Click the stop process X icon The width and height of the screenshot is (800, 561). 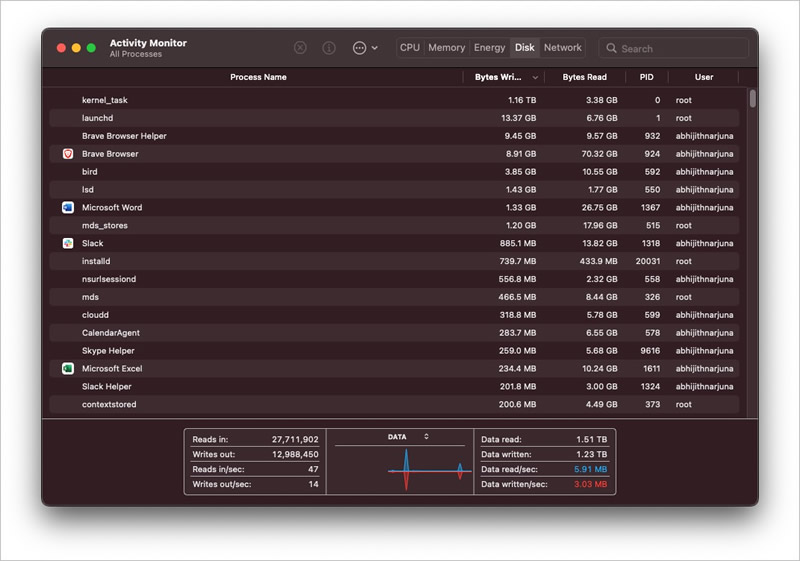[301, 48]
